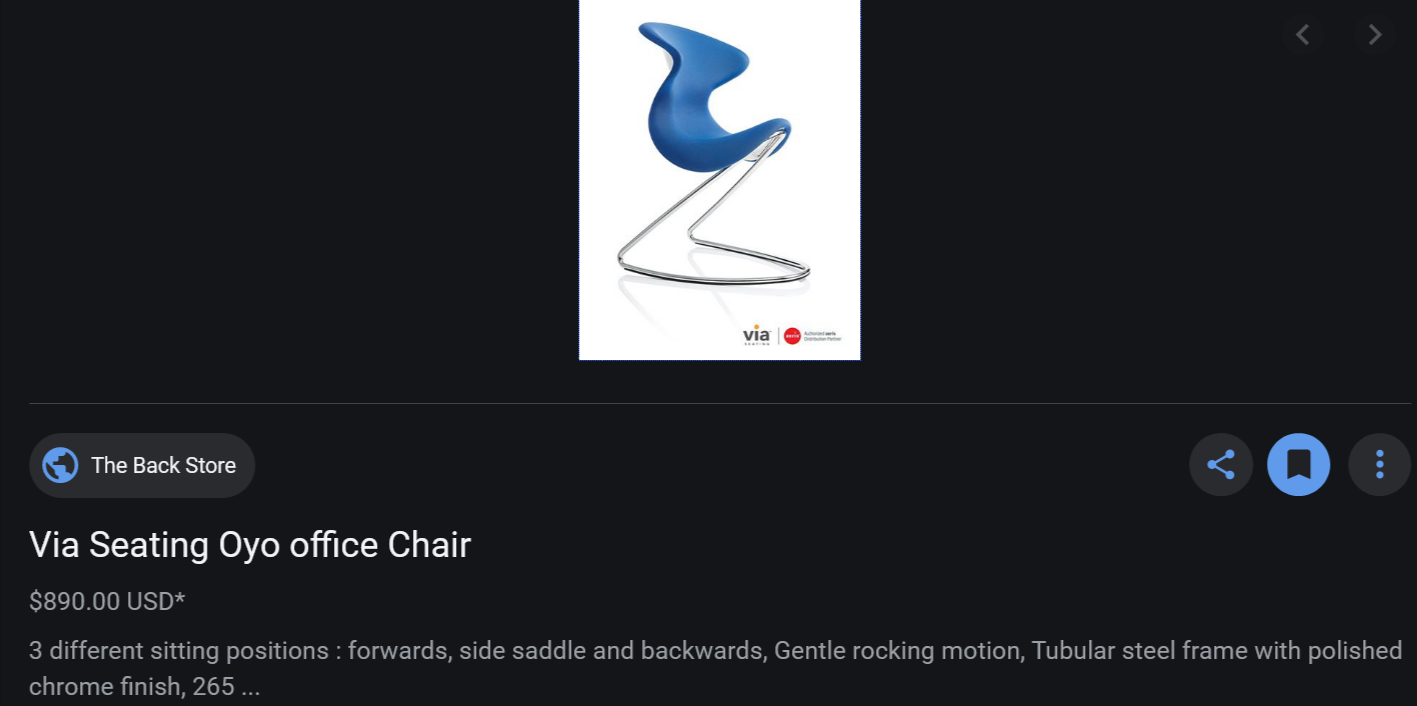Click the $890.00 USD price
1417x706 pixels.
coord(102,601)
